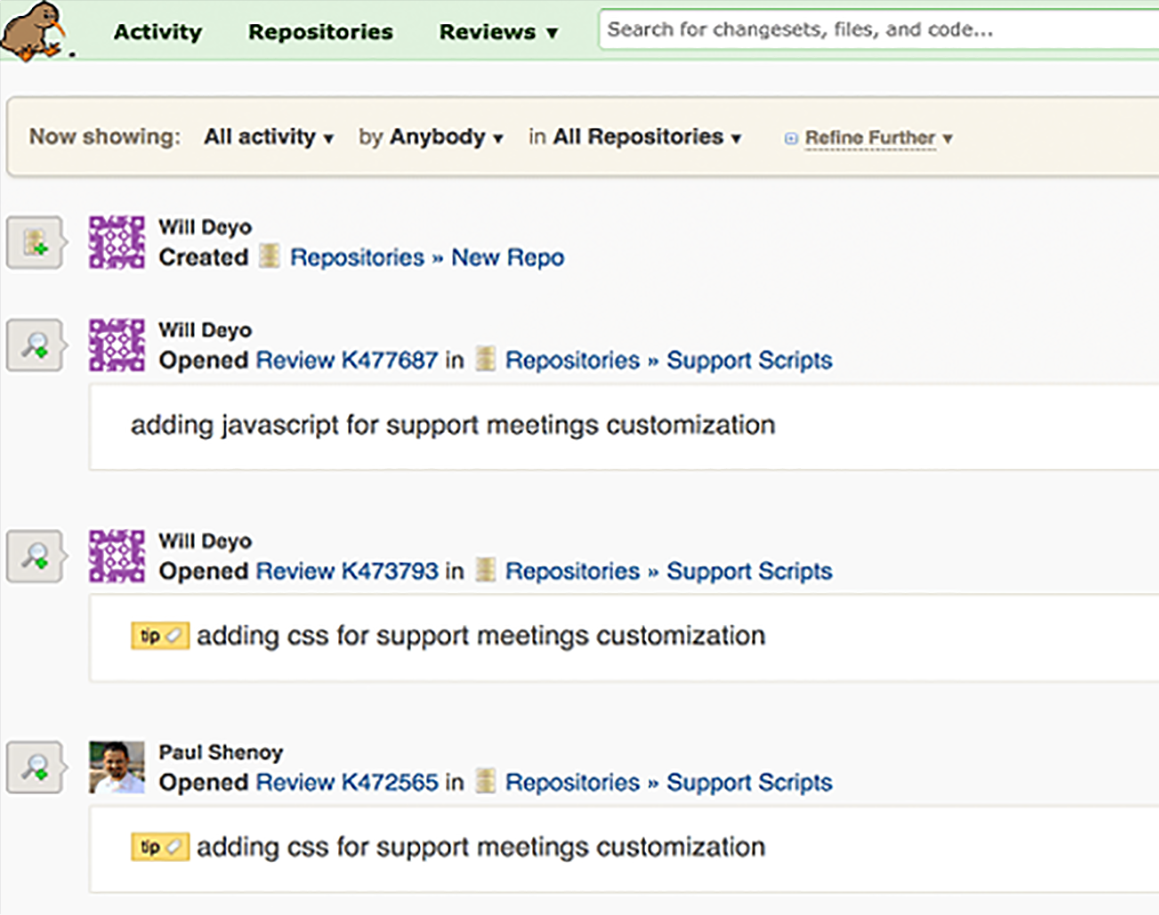Open the All activity filter dropdown
Image resolution: width=1159 pixels, height=915 pixels.
[x=268, y=137]
